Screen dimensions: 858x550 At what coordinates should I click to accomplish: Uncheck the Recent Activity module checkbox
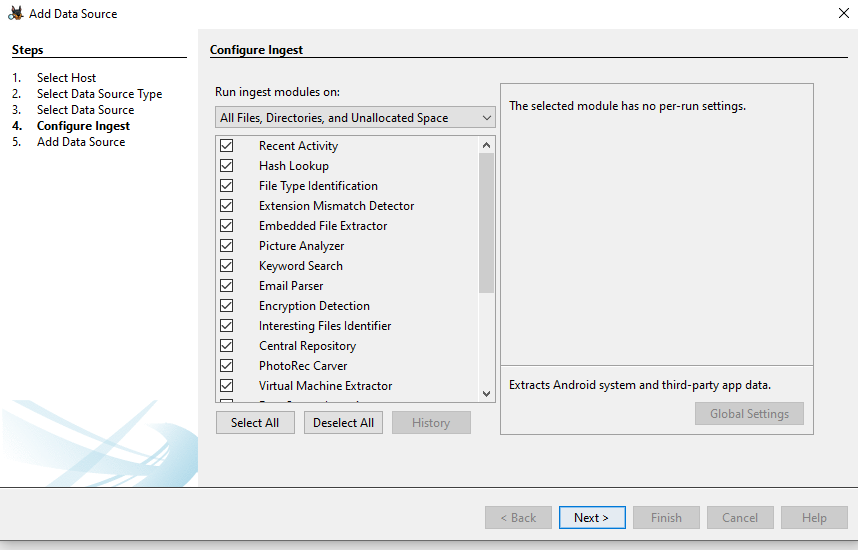(x=226, y=146)
